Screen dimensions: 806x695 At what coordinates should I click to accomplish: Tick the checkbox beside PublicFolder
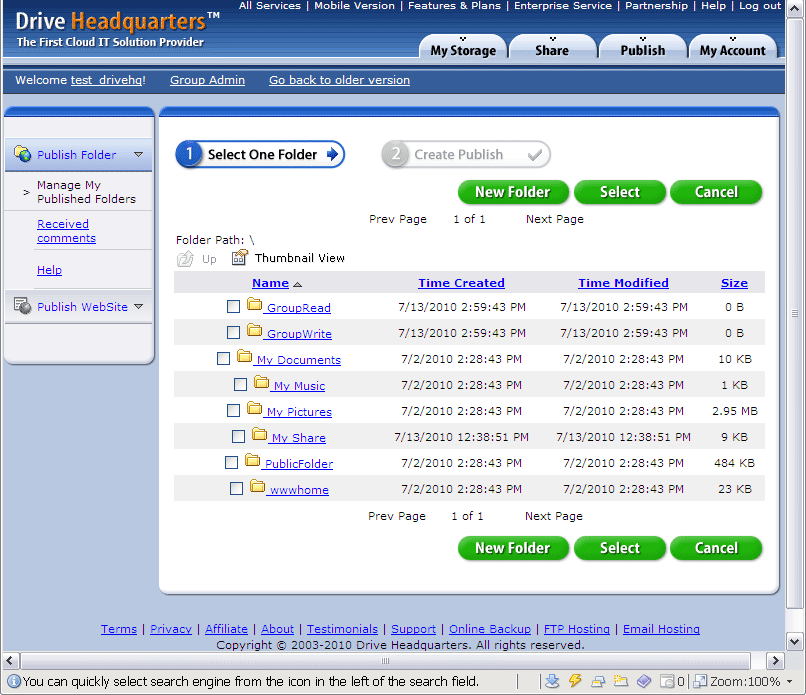[231, 462]
